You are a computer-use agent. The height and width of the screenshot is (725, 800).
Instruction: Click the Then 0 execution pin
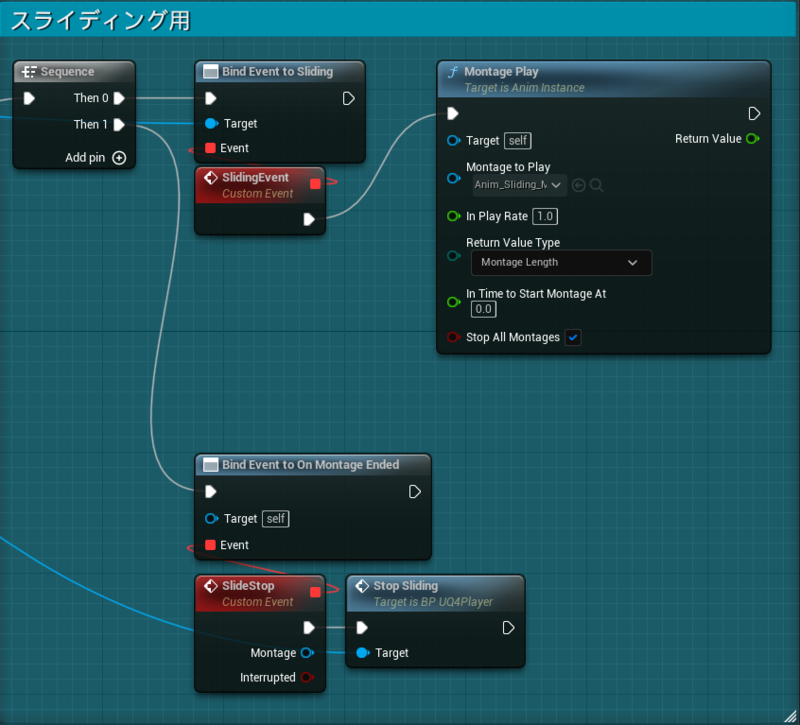click(x=119, y=98)
